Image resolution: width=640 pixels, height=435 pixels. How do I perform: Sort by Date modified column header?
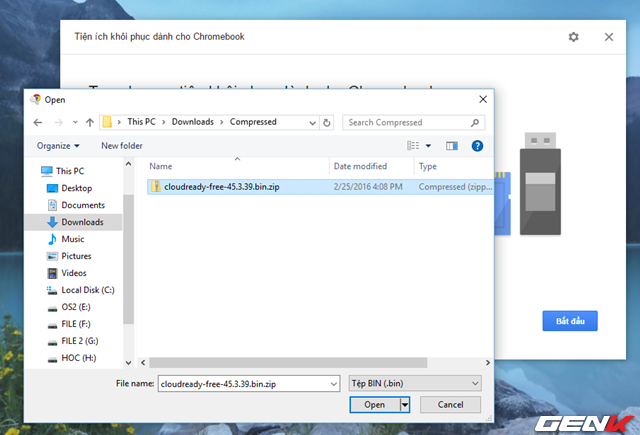click(x=360, y=166)
